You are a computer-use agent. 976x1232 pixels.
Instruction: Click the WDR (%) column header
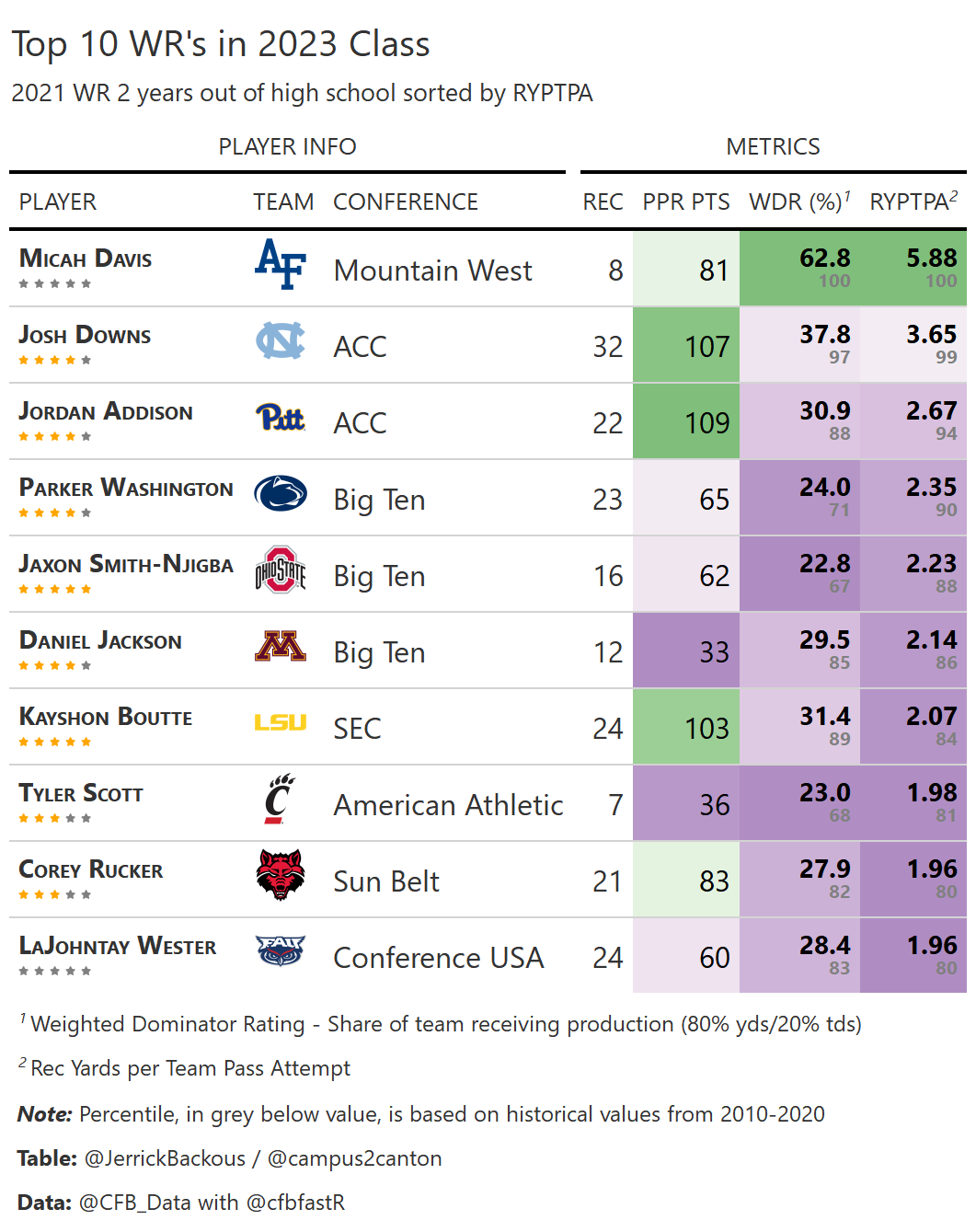click(798, 201)
